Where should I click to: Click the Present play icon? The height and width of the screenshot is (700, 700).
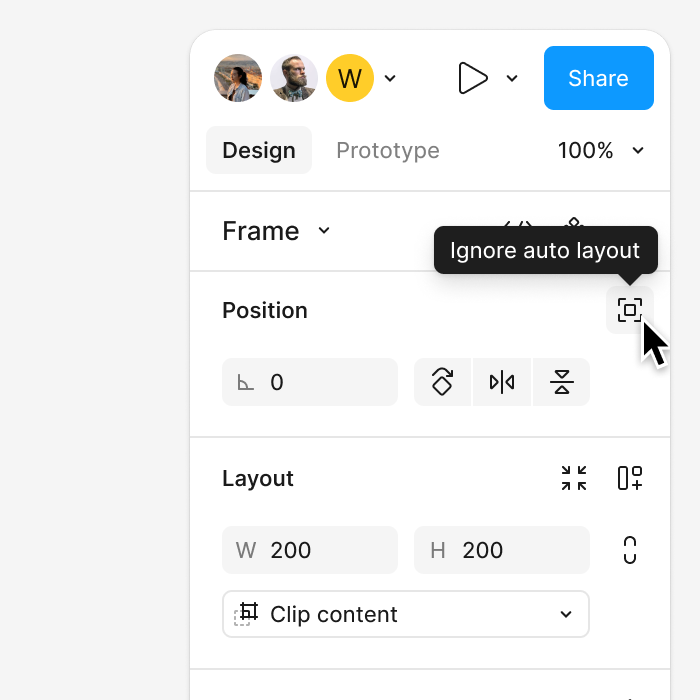coord(473,78)
